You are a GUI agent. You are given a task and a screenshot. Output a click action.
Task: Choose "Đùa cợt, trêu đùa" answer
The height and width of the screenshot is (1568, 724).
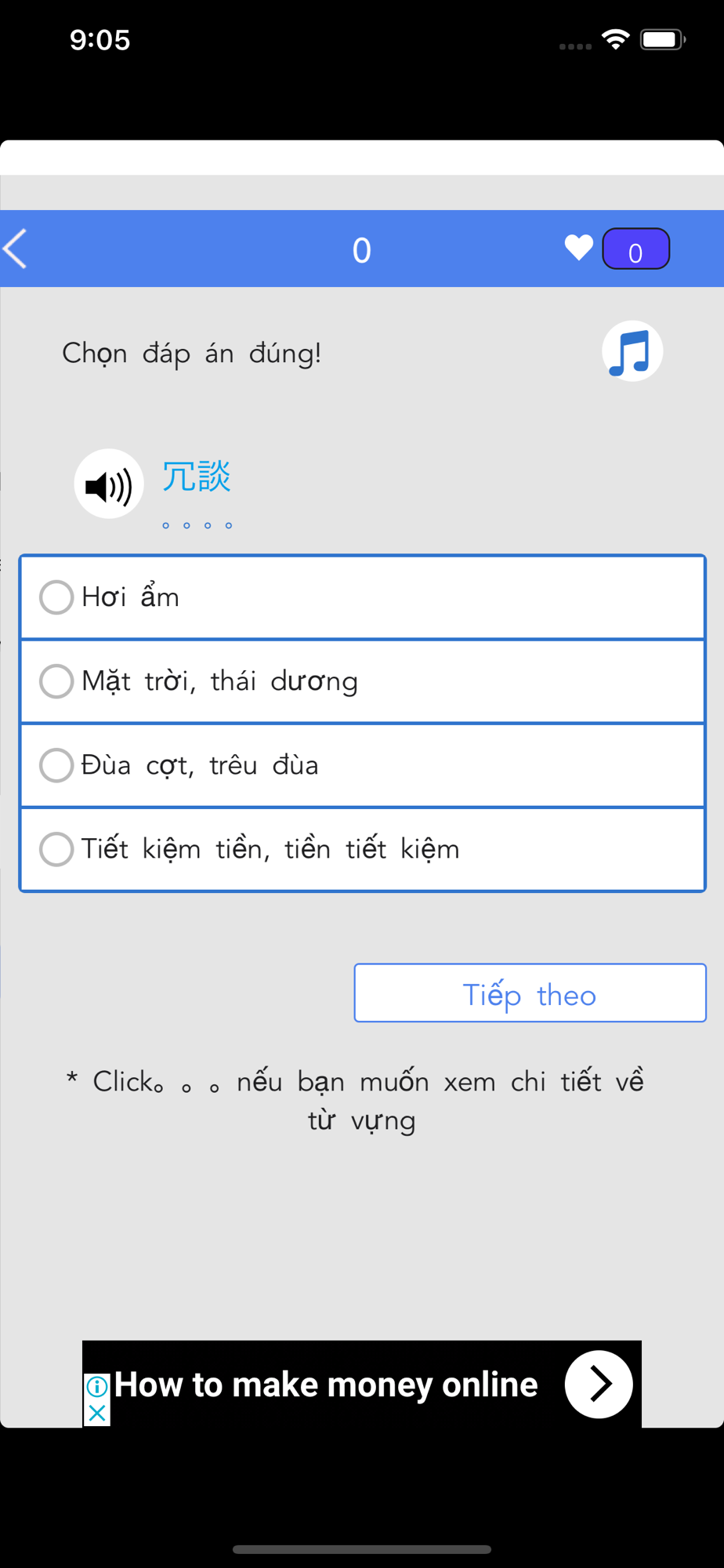[363, 765]
